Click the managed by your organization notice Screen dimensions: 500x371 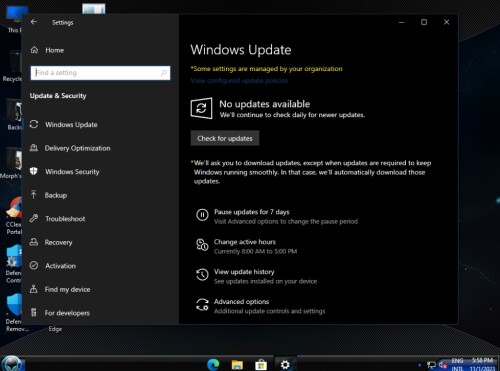(x=266, y=69)
